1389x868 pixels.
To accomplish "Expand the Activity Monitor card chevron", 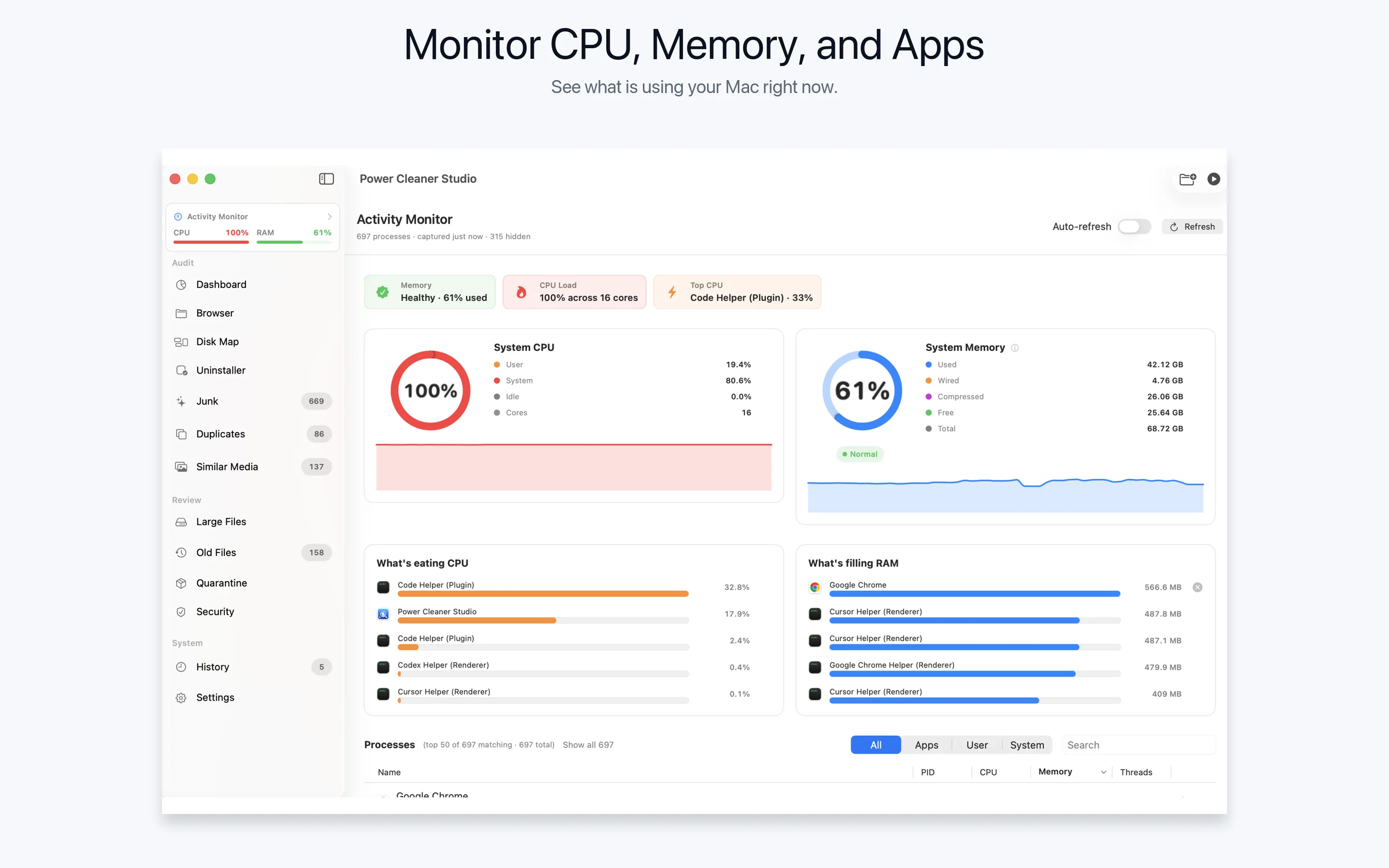I will [x=329, y=217].
